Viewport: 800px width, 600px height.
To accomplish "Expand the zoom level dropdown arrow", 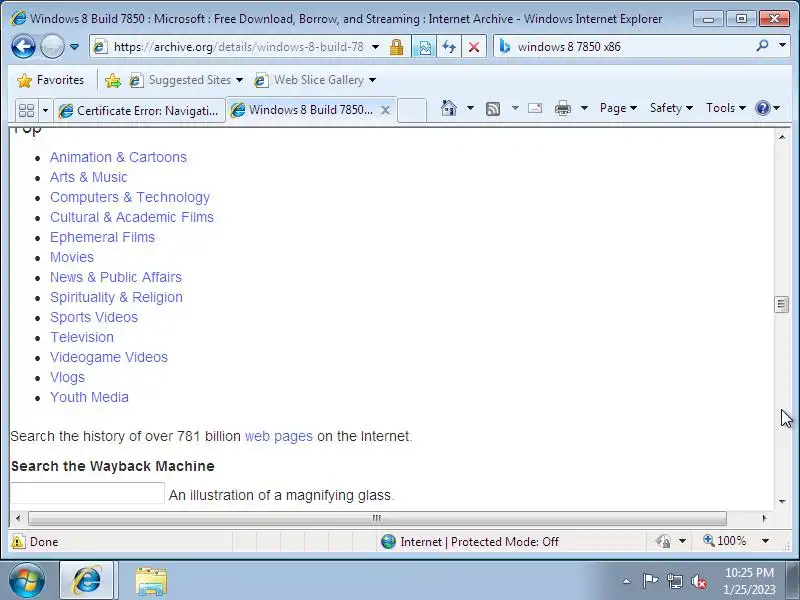I will click(x=765, y=541).
